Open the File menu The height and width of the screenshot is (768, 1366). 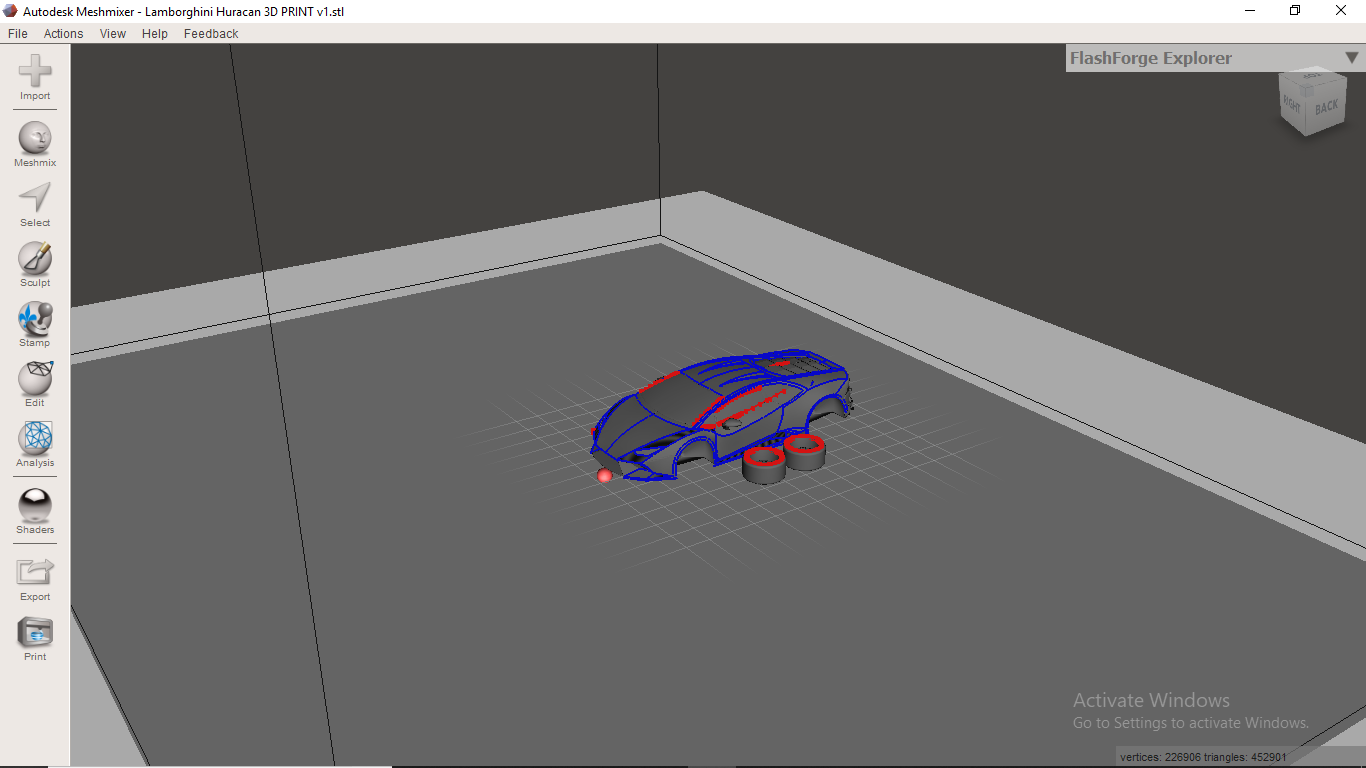[18, 34]
